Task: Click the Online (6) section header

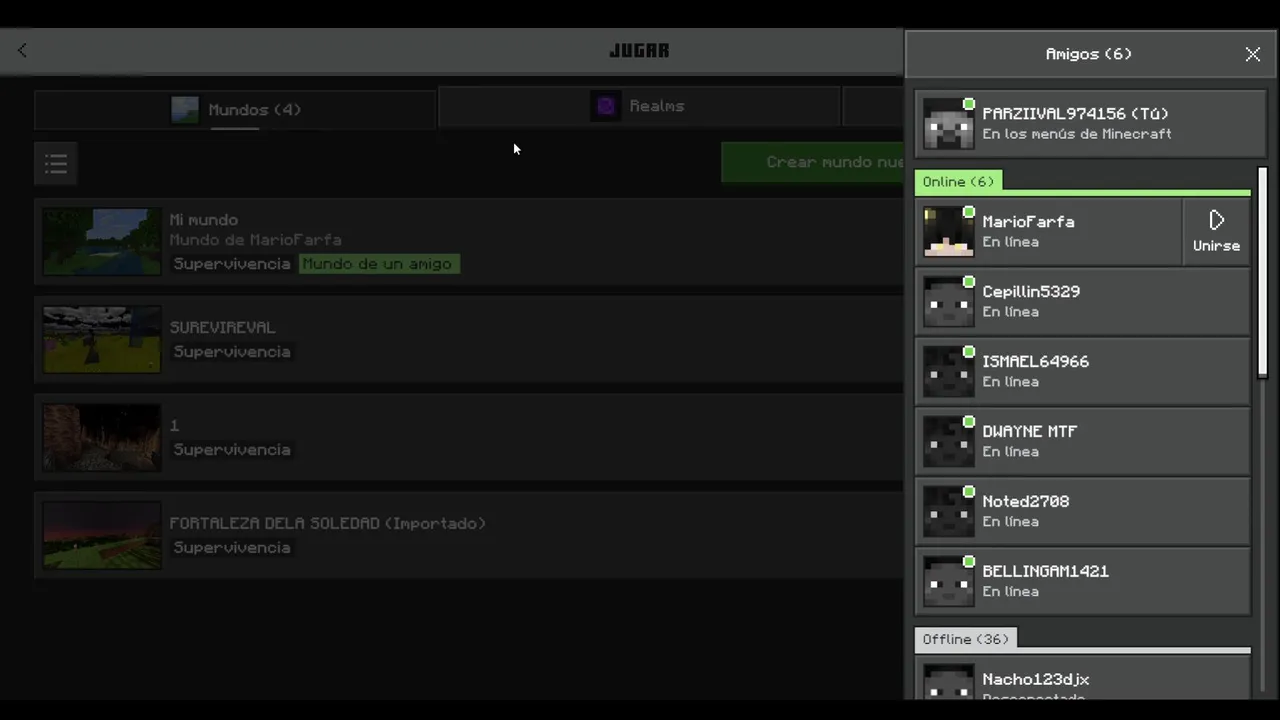Action: click(x=958, y=181)
